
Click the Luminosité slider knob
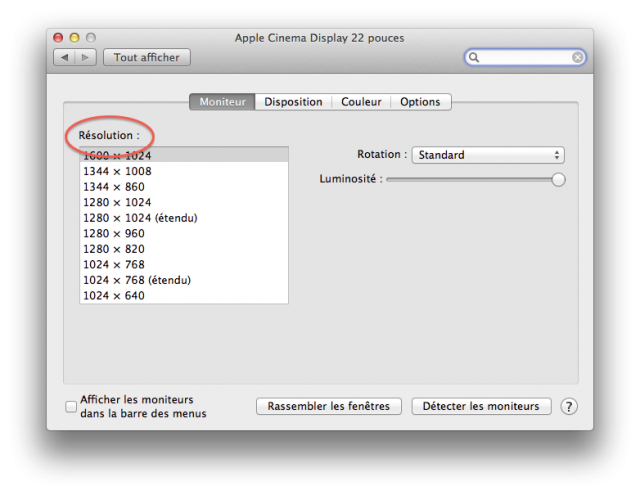click(x=558, y=180)
